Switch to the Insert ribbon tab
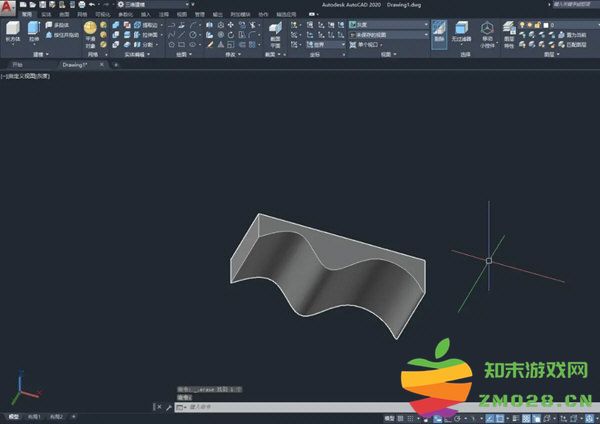Image resolution: width=600 pixels, height=424 pixels. pyautogui.click(x=146, y=15)
